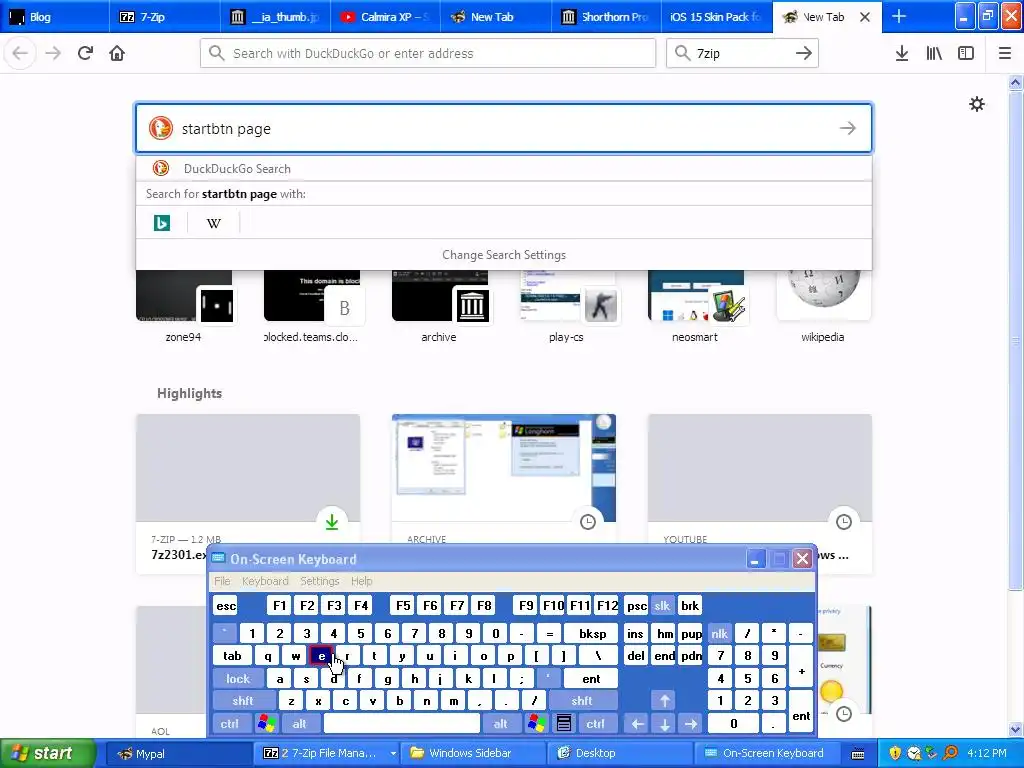This screenshot has height=768, width=1024.
Task: Open Desktop in the taskbar
Action: click(x=619, y=753)
